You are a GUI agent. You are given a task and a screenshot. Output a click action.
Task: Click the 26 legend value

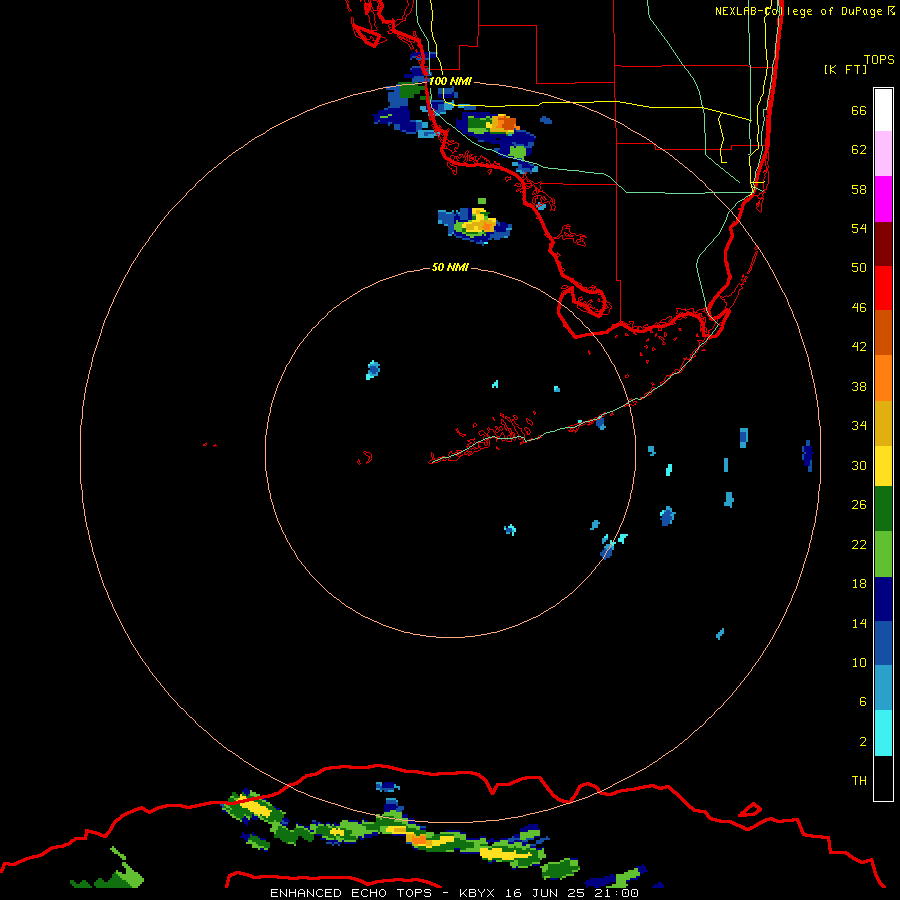coord(859,505)
